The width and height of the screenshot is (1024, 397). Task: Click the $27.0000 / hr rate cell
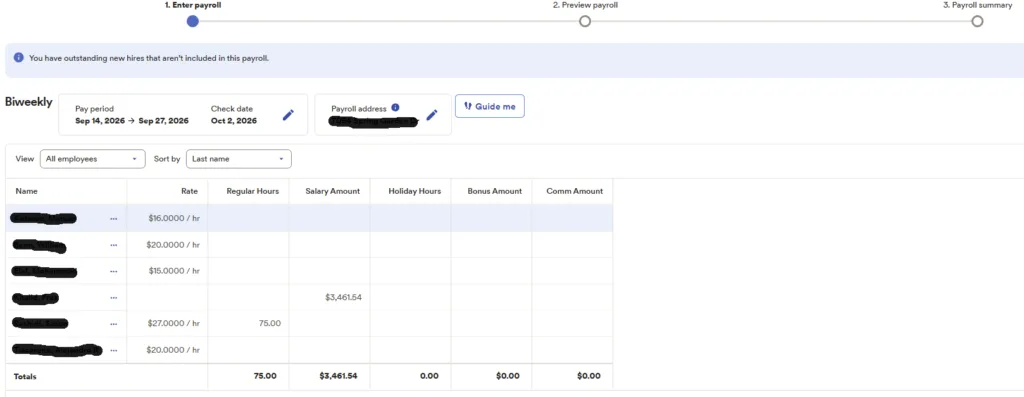pyautogui.click(x=167, y=323)
